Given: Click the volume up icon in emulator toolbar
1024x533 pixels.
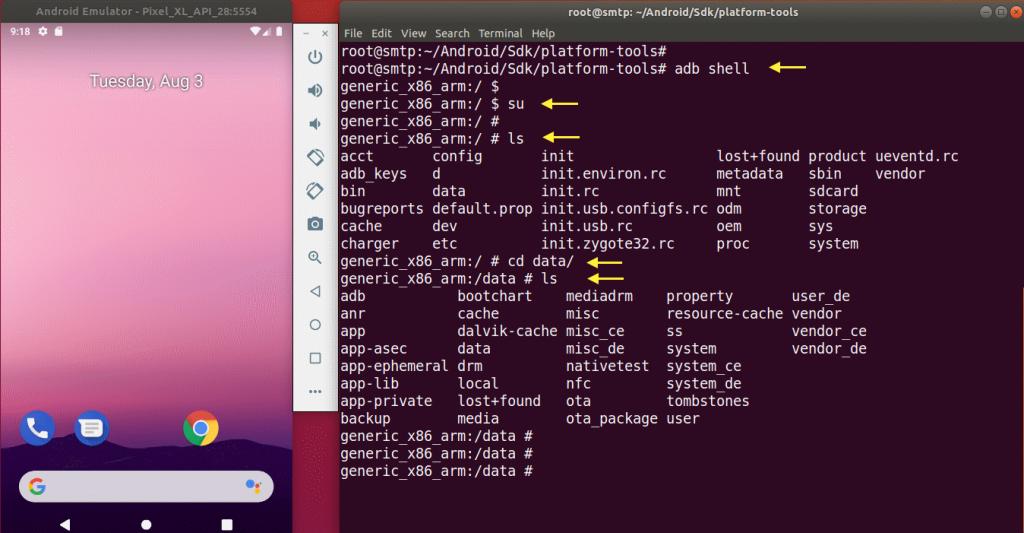Looking at the screenshot, I should [x=315, y=90].
